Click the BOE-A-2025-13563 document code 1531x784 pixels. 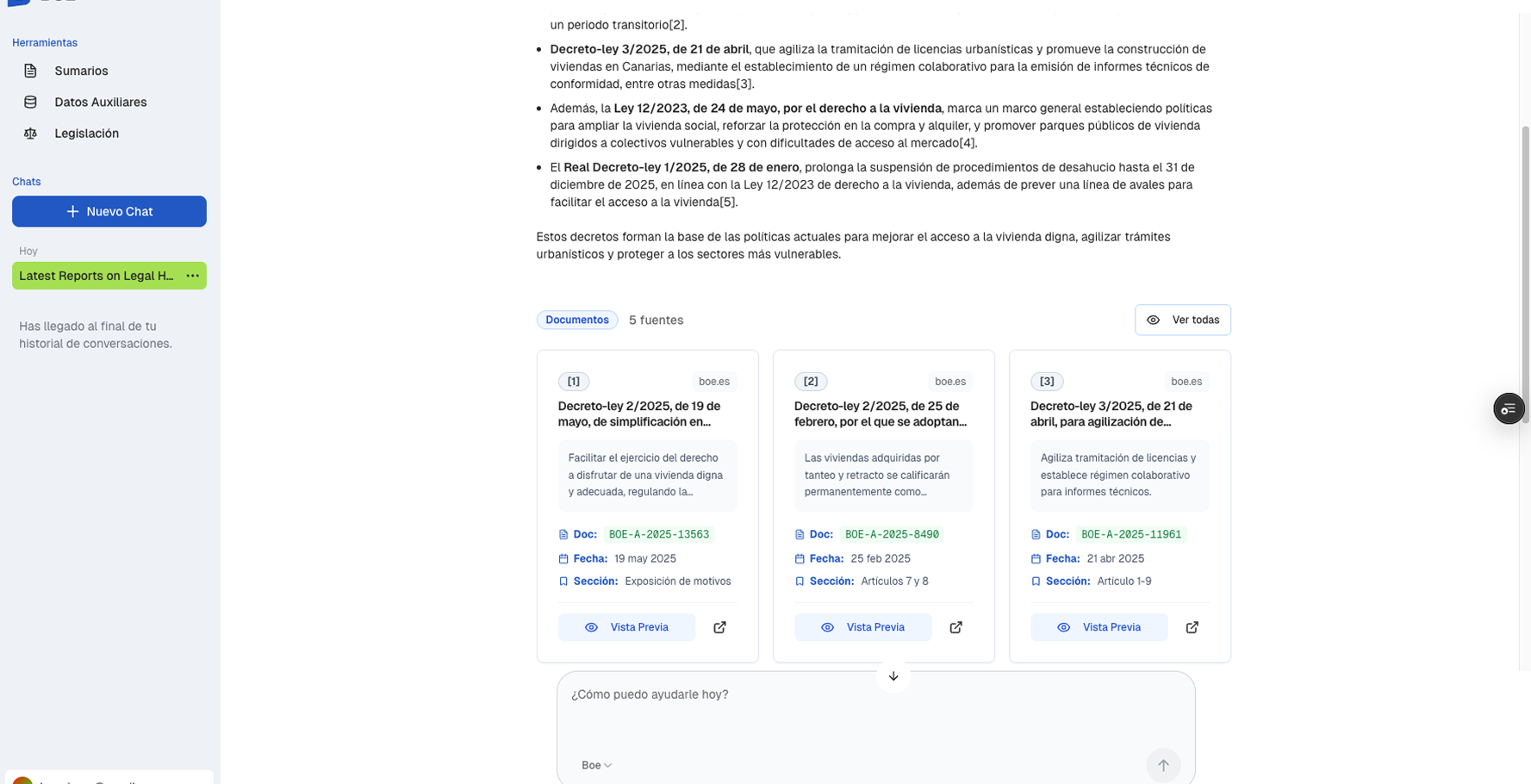pos(659,534)
